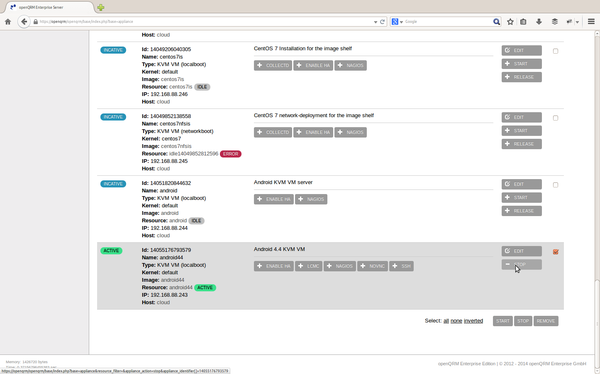Reload the page using the refresh icon
The image size is (600, 374).
click(x=382, y=22)
